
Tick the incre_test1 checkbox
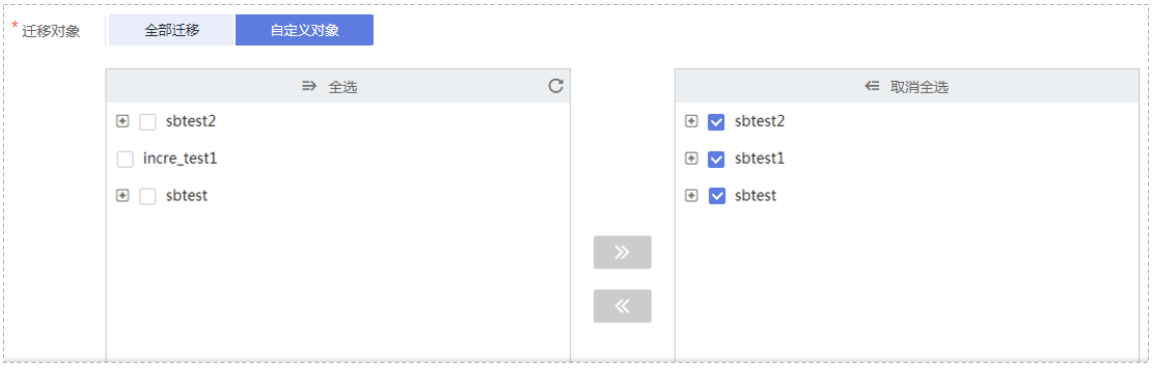point(125,159)
